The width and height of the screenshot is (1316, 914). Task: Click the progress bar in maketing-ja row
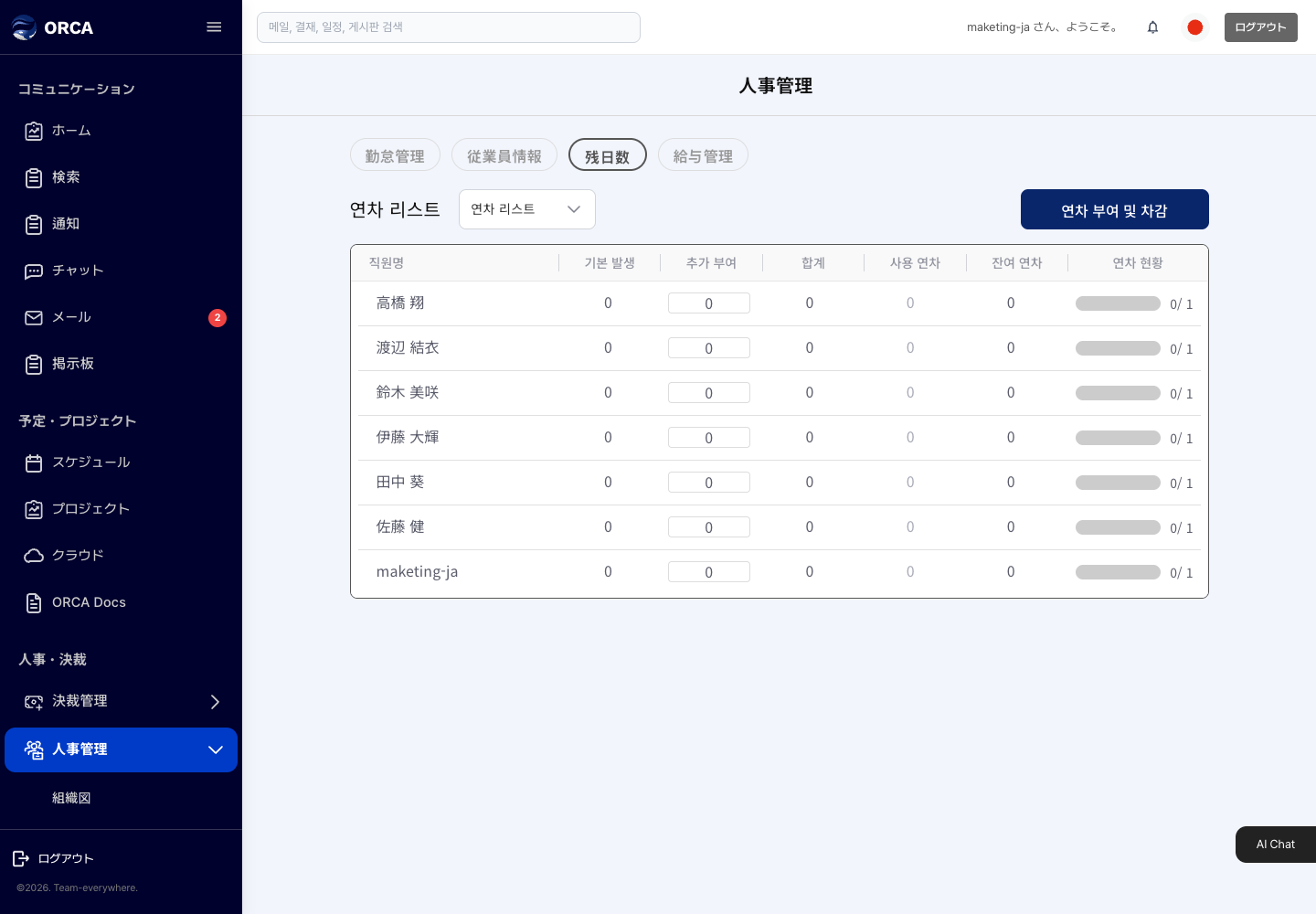[1118, 572]
